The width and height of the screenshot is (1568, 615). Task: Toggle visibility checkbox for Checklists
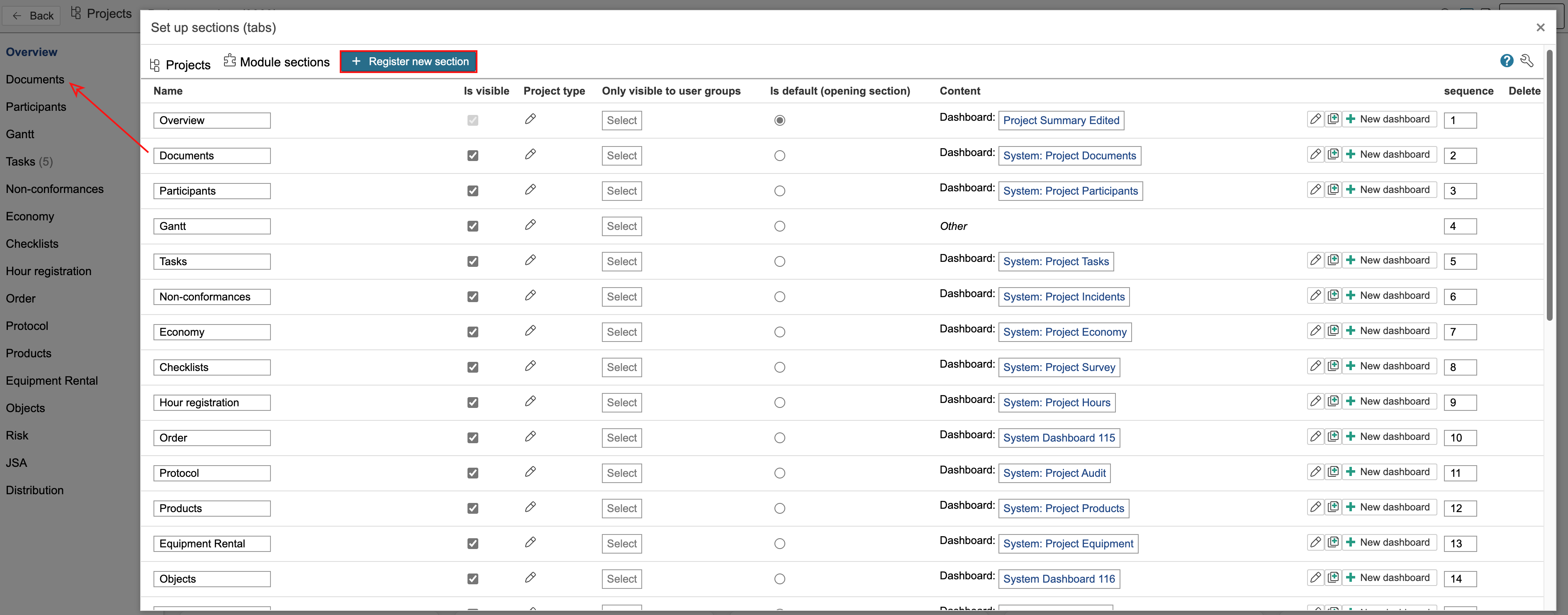pyautogui.click(x=472, y=368)
